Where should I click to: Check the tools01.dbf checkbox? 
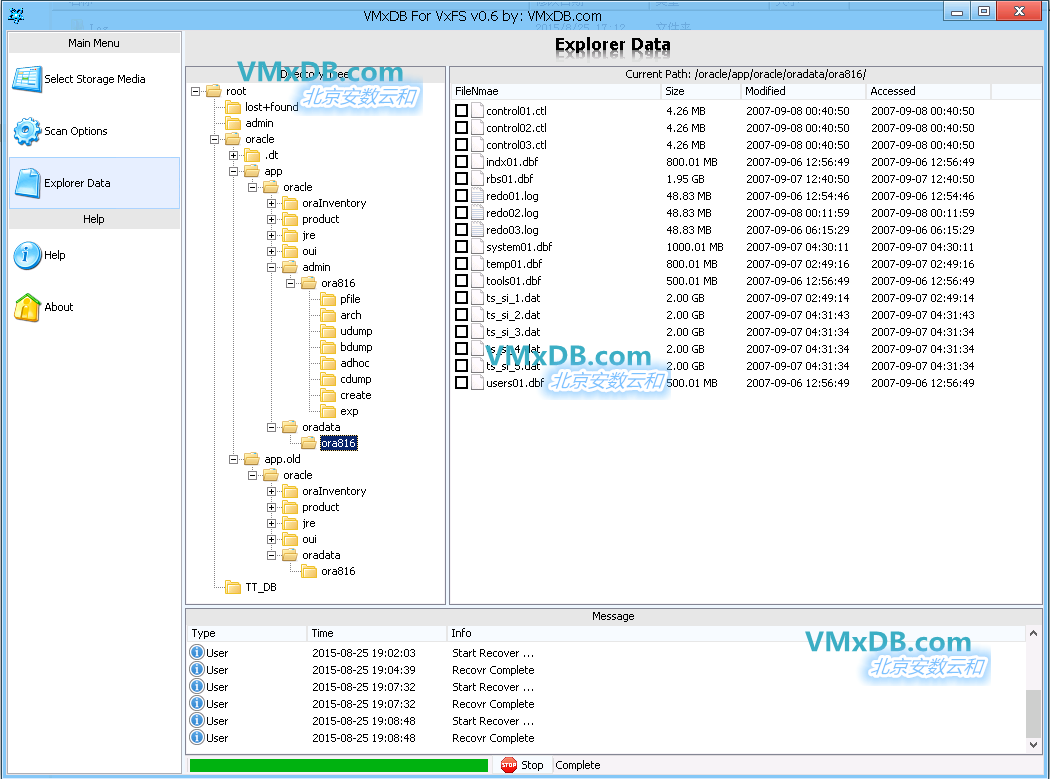tap(461, 281)
